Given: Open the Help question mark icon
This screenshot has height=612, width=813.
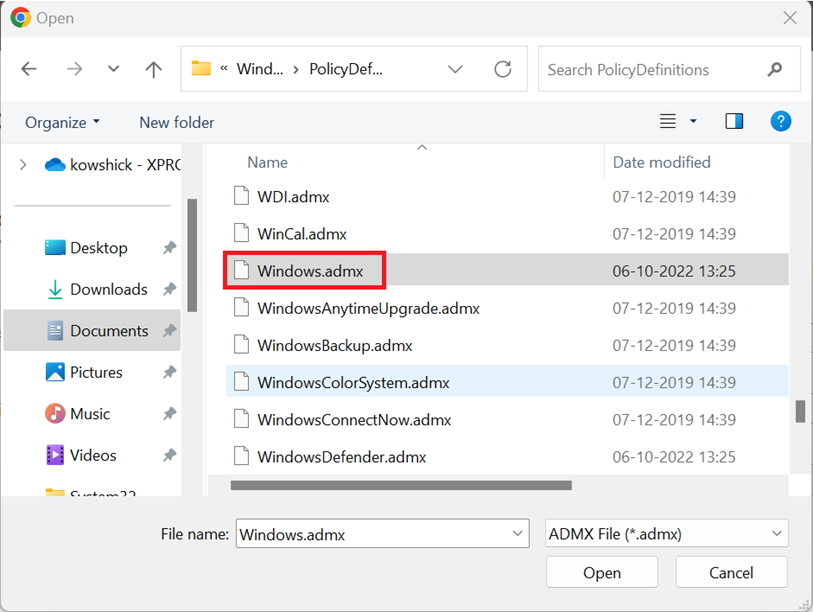Looking at the screenshot, I should (781, 121).
